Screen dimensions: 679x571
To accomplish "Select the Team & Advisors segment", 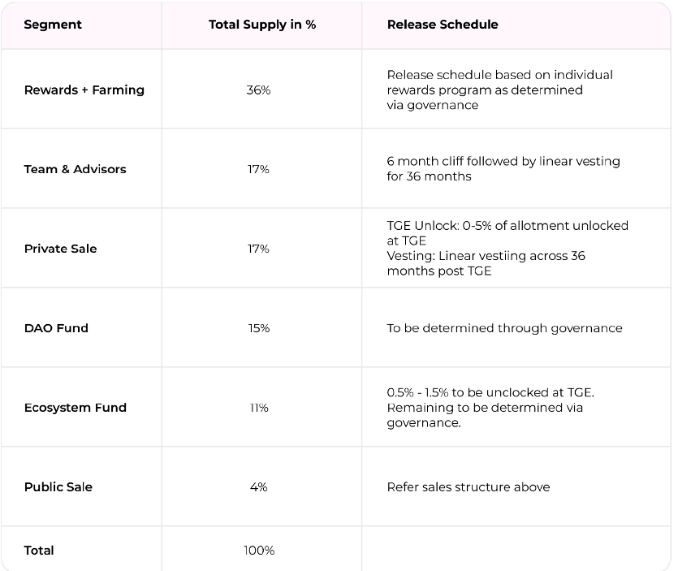I will (75, 169).
